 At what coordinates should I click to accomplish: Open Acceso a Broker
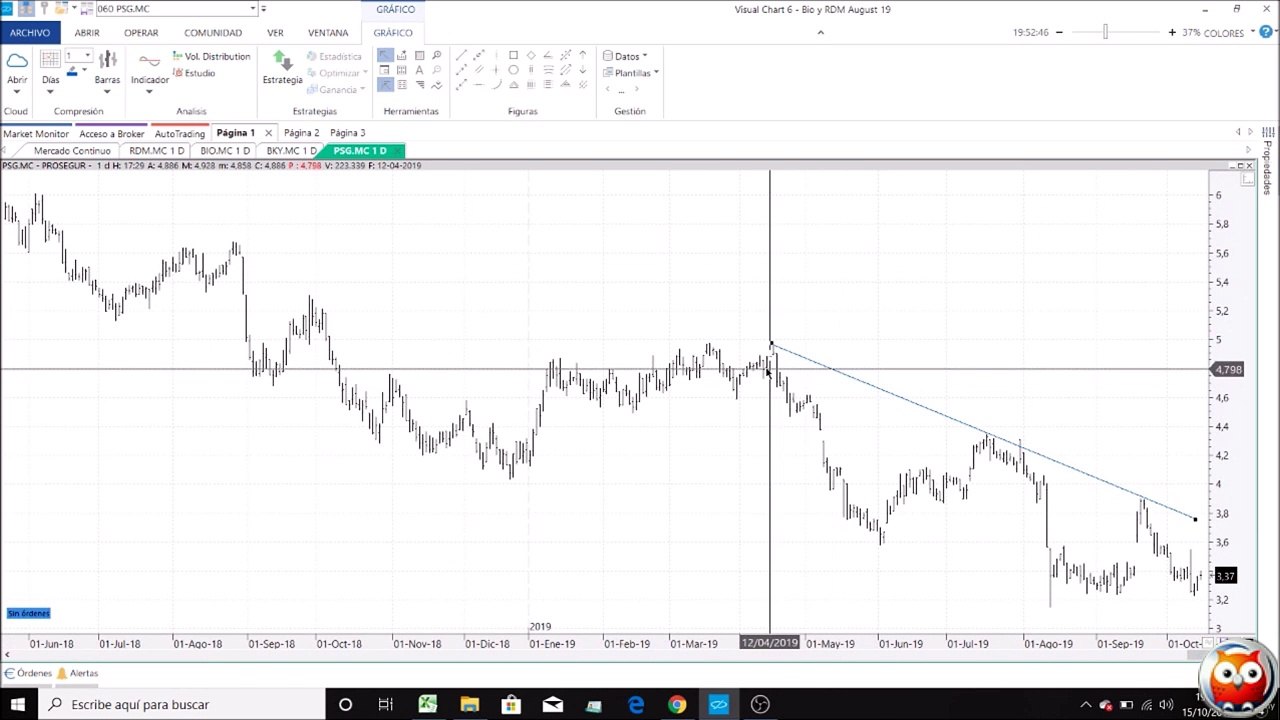coord(112,133)
